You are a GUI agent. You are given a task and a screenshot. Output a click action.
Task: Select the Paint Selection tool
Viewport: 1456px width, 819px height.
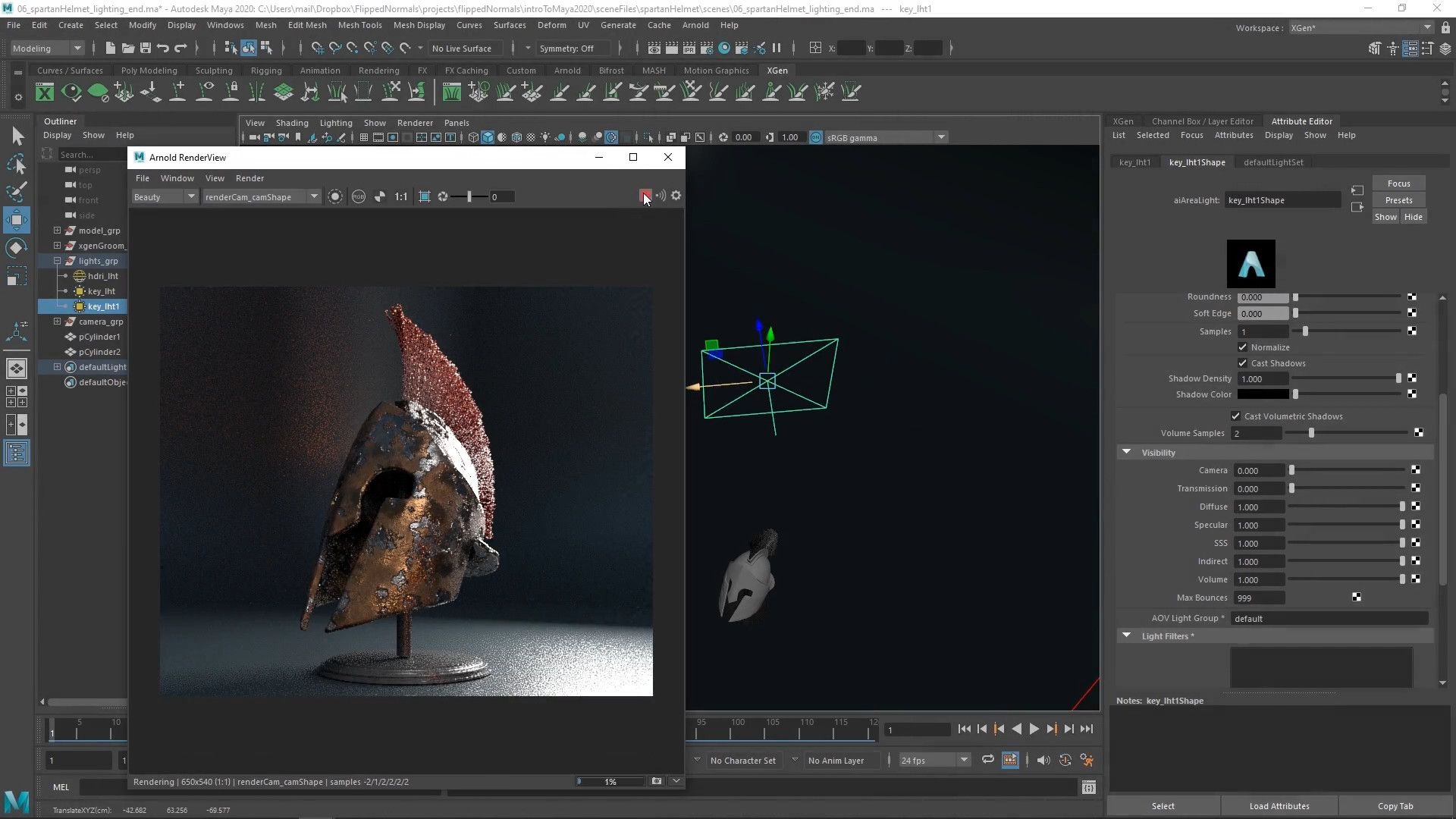click(17, 191)
